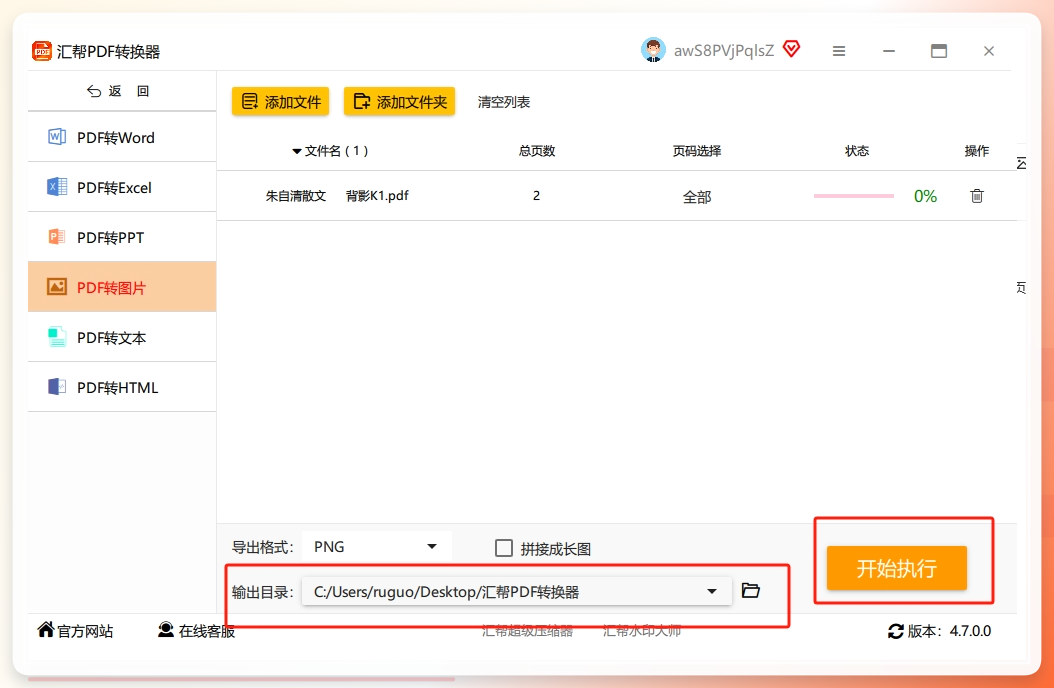Click the 操作 column header

click(977, 151)
